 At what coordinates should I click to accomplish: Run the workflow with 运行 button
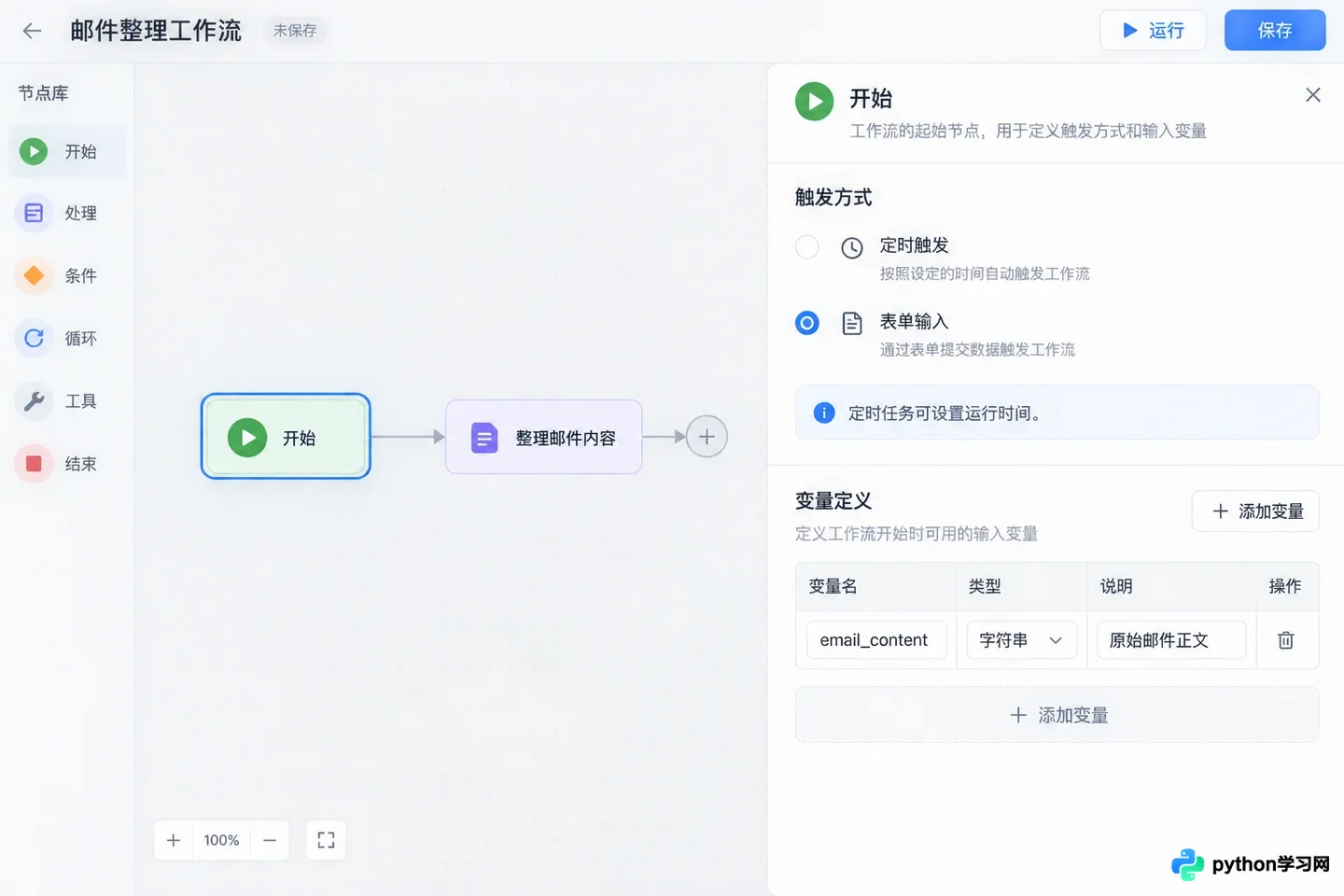(1153, 31)
